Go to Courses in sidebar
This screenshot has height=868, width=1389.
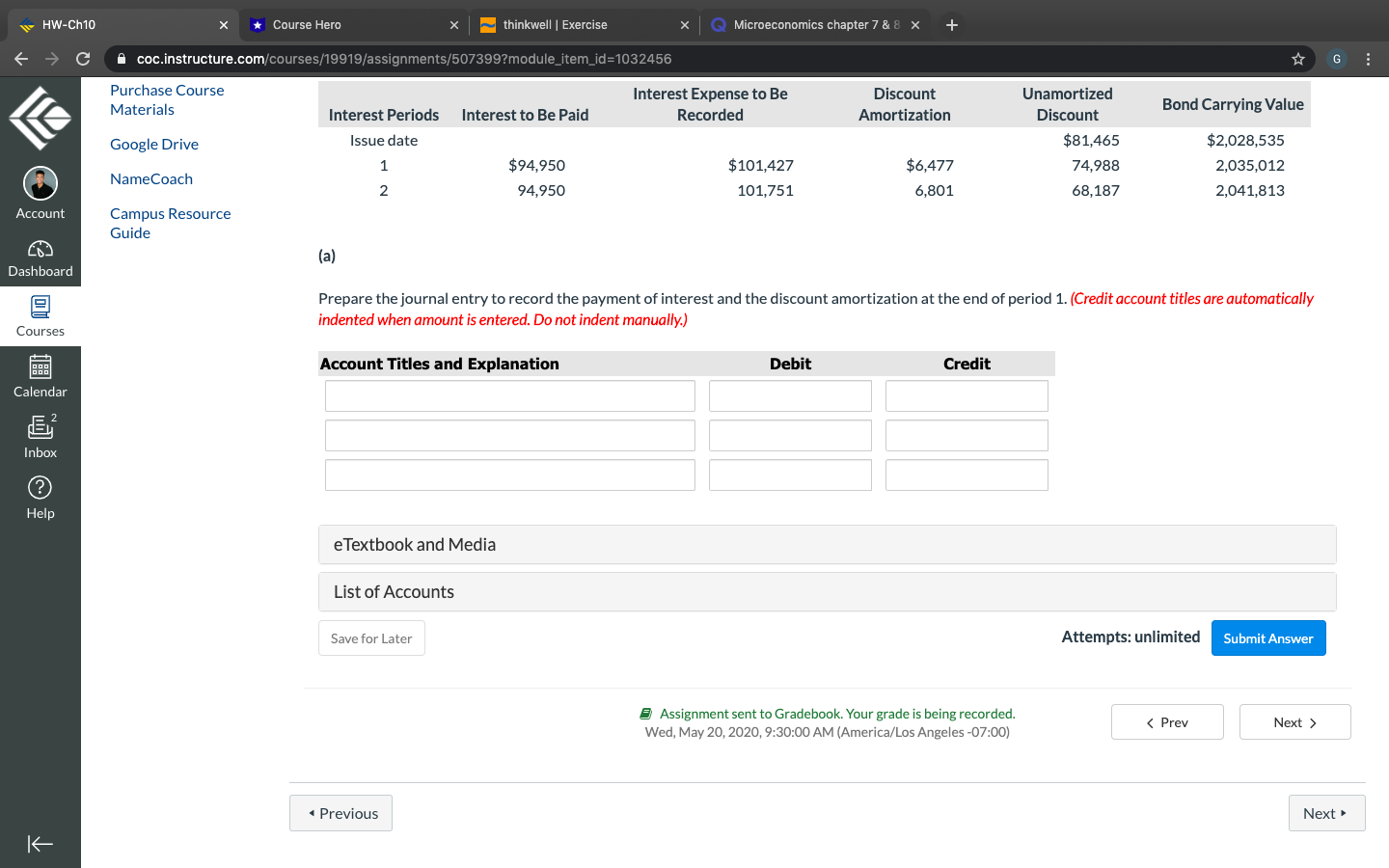coord(41,316)
